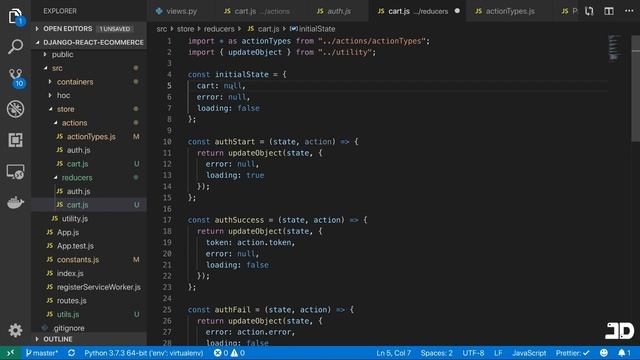Open the Manage gear menu
640x360 pixels.
16,330
